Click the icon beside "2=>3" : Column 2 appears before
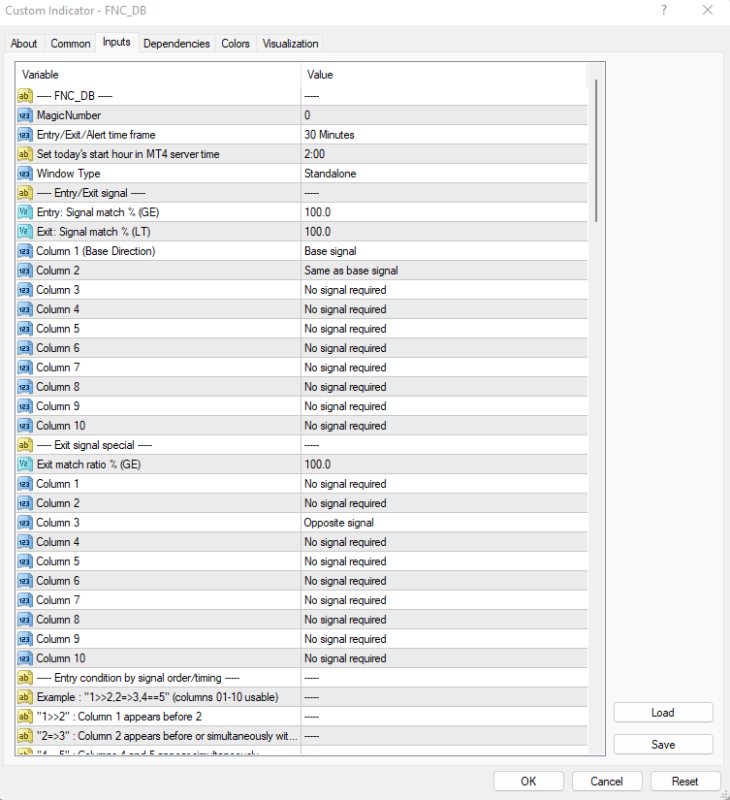This screenshot has width=730, height=800. [x=24, y=736]
